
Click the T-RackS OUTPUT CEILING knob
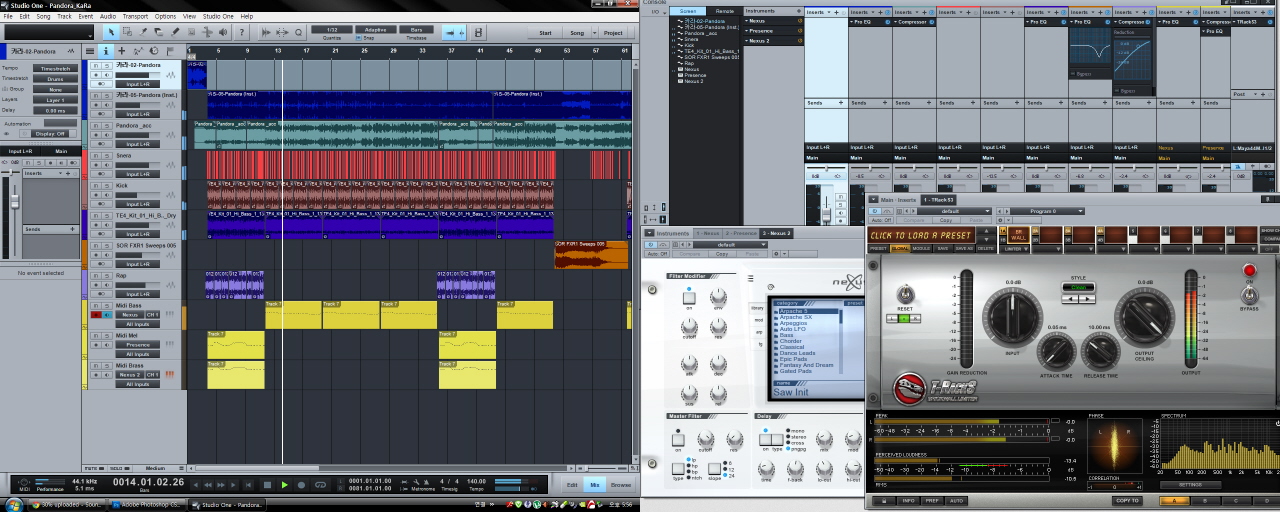1145,317
